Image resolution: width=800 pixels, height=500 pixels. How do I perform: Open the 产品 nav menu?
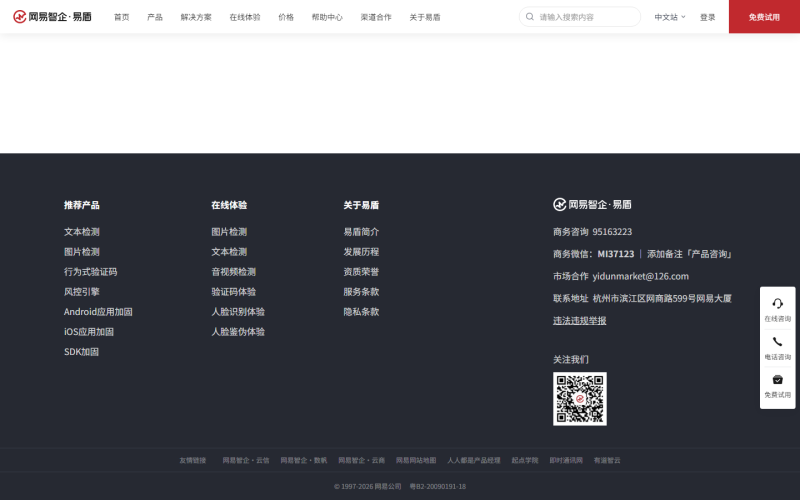pyautogui.click(x=155, y=17)
